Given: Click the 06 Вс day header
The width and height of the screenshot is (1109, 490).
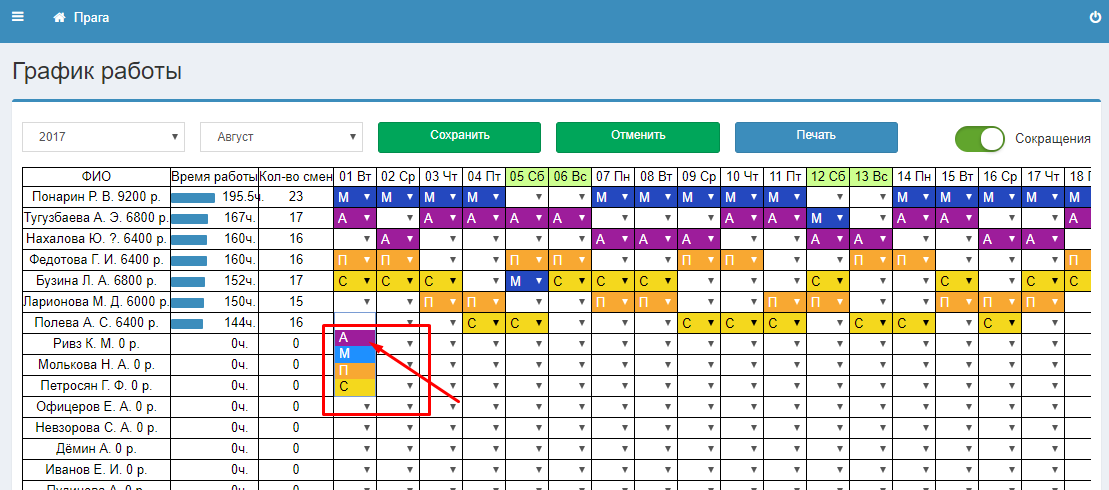Looking at the screenshot, I should click(570, 176).
